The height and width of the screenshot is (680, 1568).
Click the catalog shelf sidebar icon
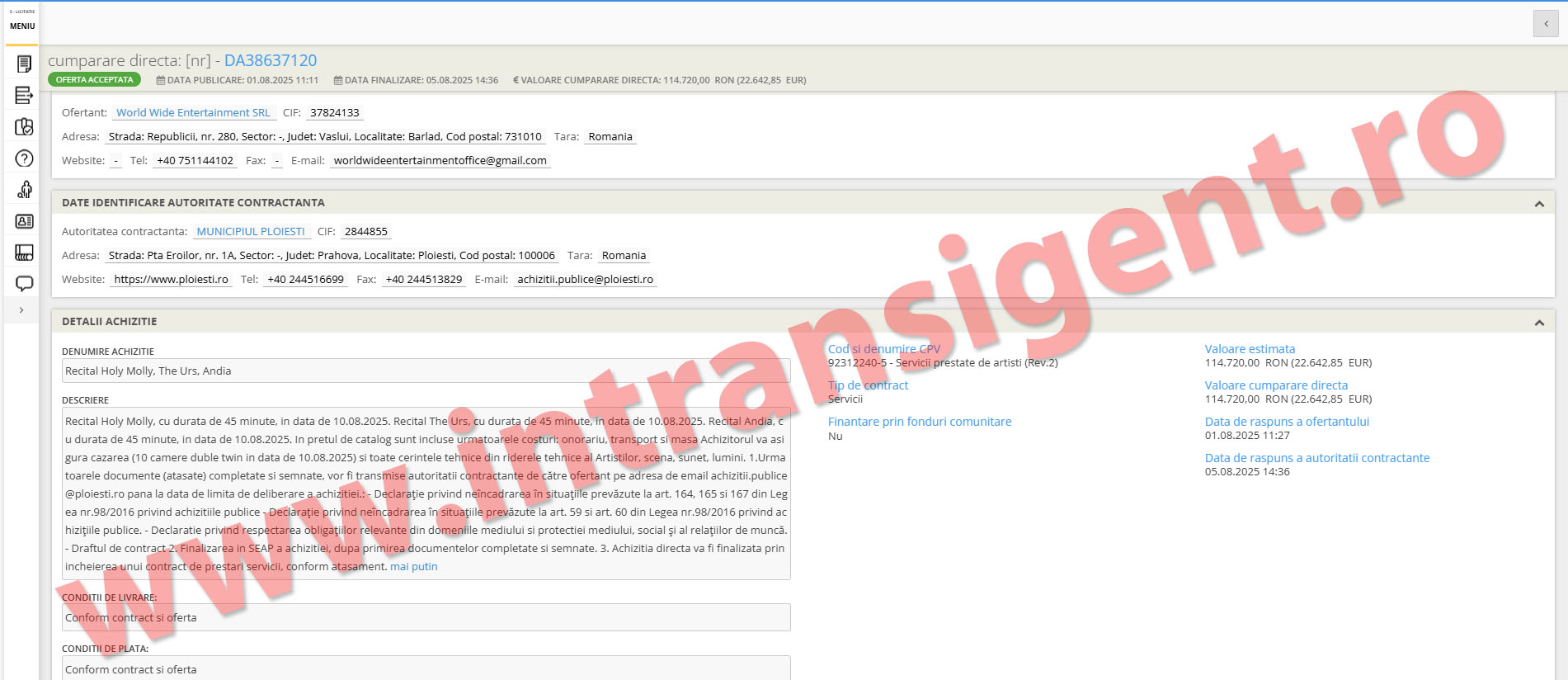click(x=24, y=253)
